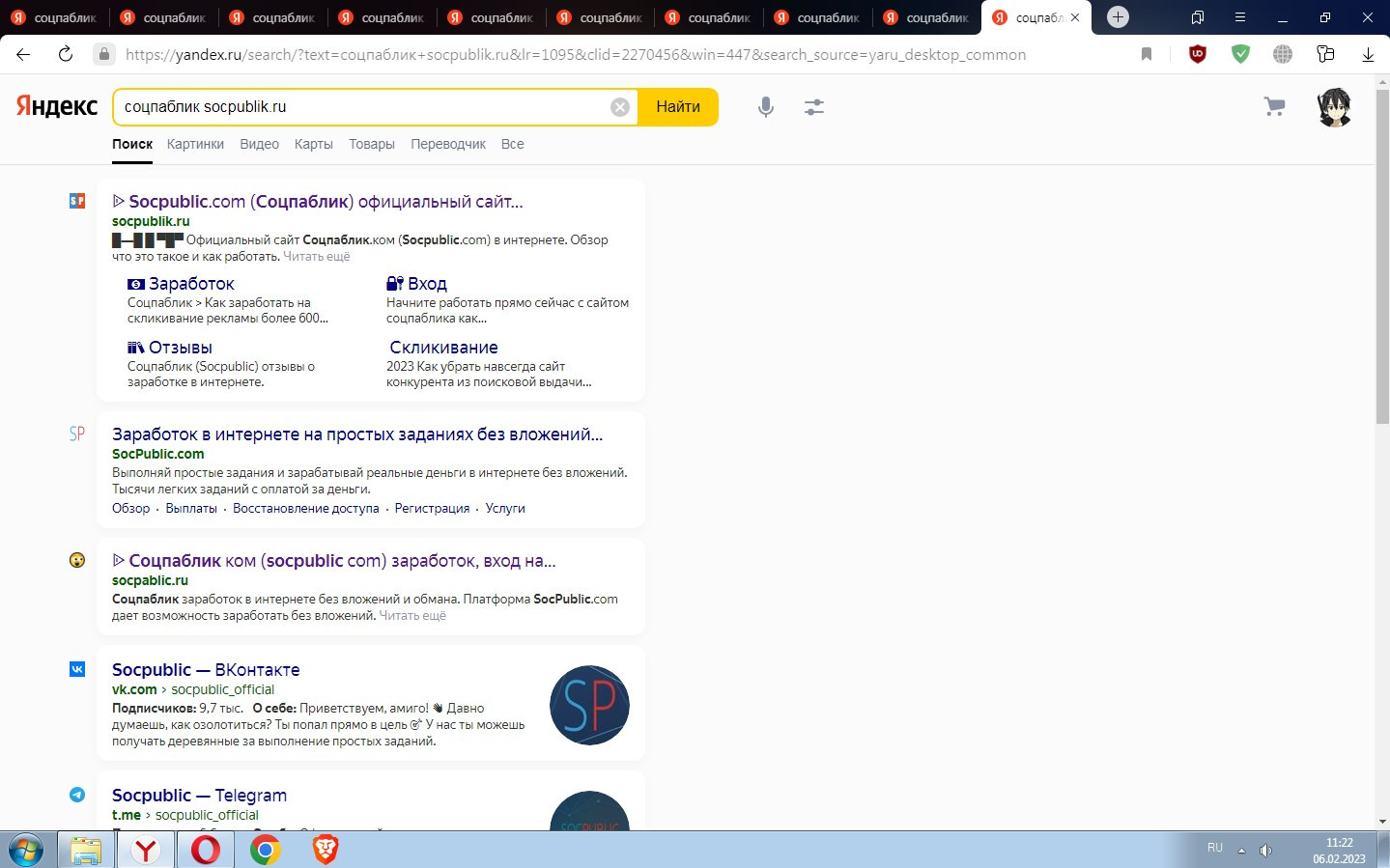Screen dimensions: 1390x868
Task: Switch input language RU indicator
Action: tap(1215, 848)
